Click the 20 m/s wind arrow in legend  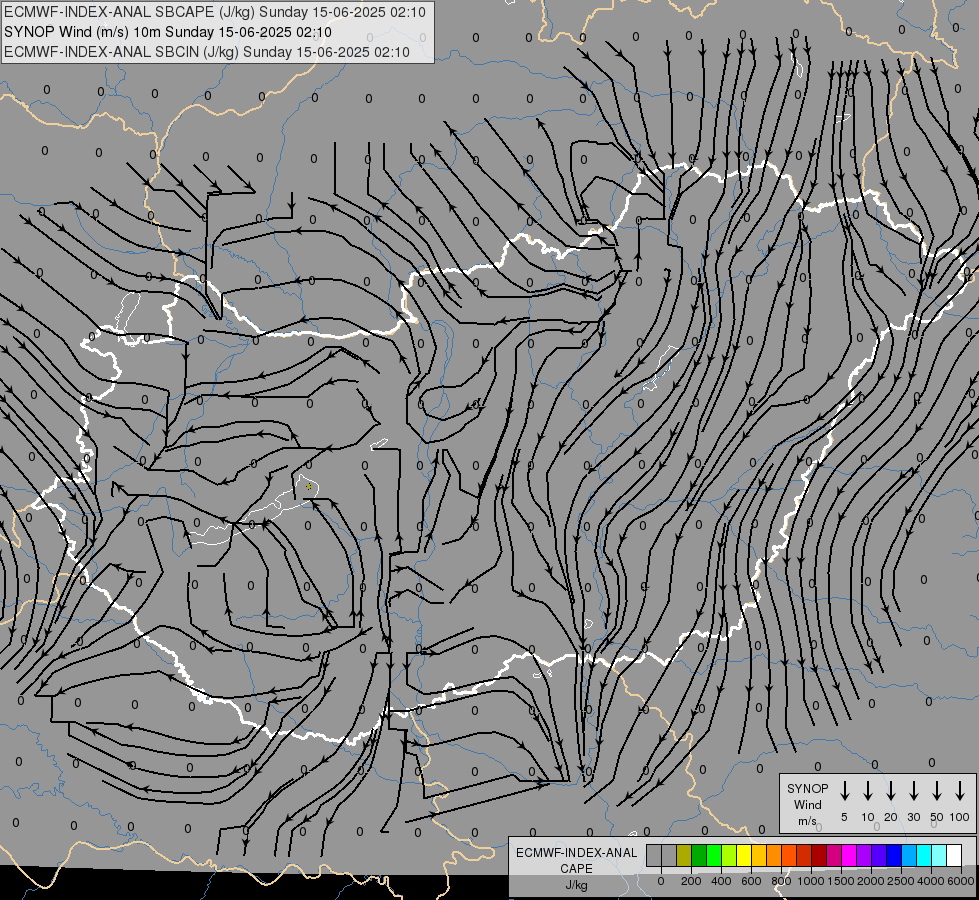coord(890,790)
